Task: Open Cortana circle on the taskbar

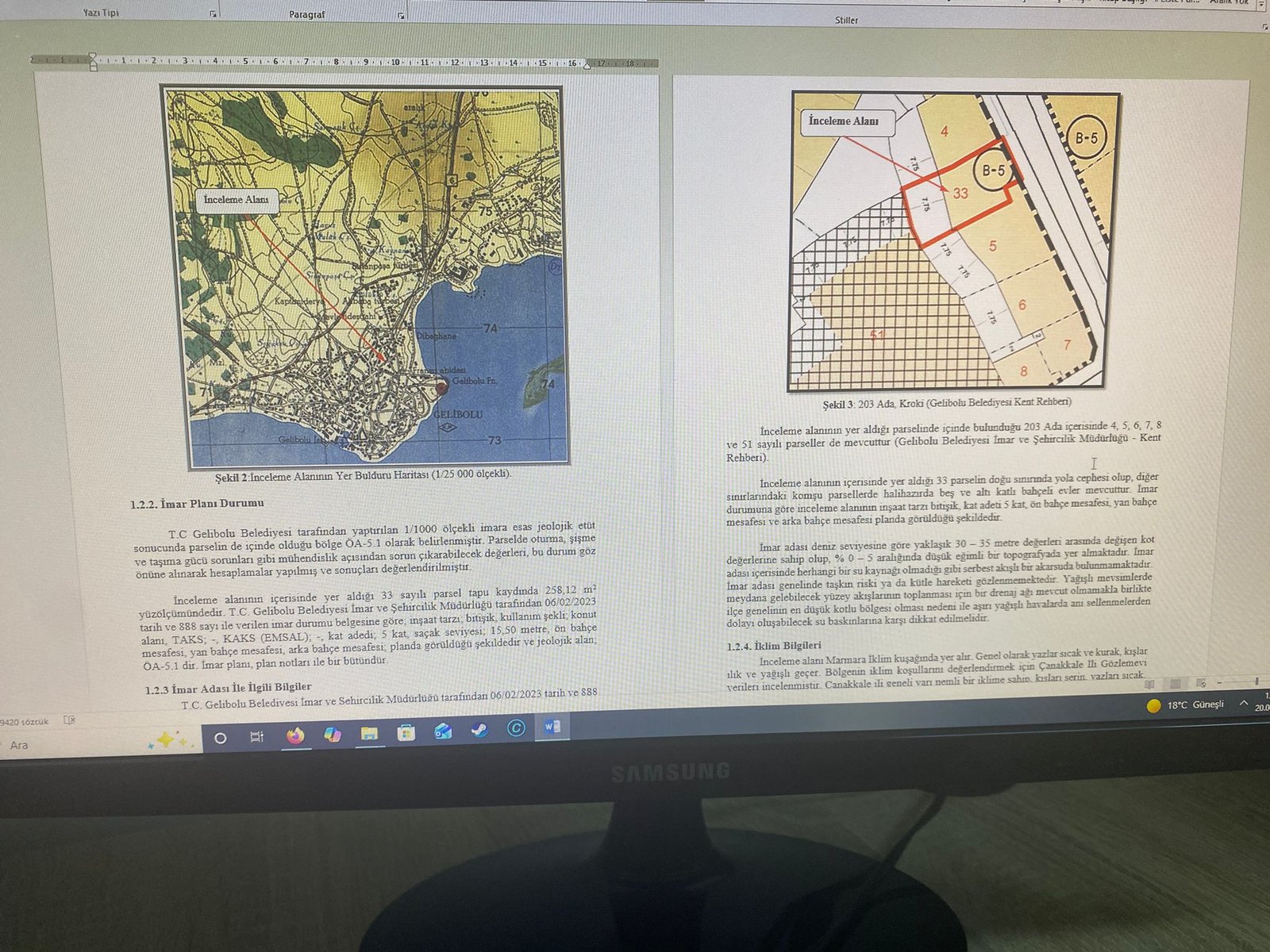Action: click(221, 738)
